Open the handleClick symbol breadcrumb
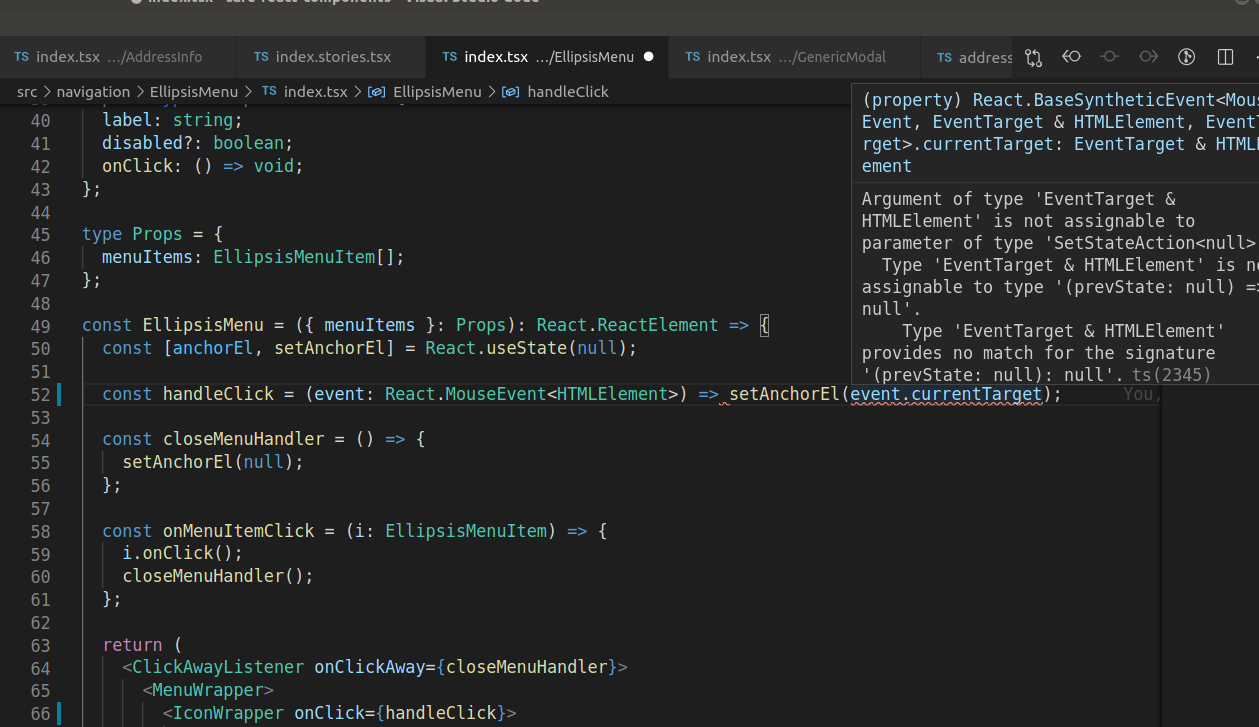 [568, 91]
